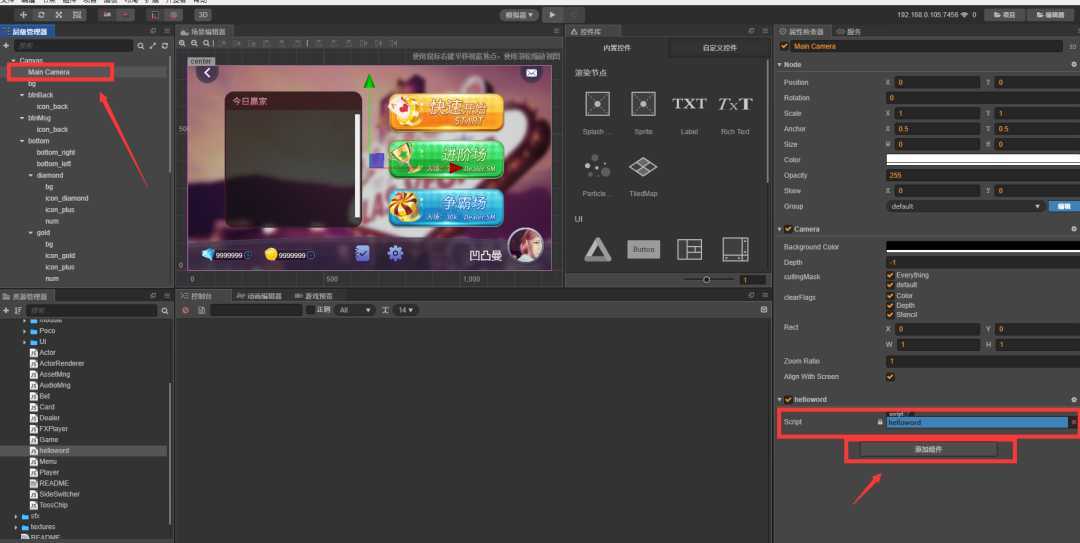Collapse the Node section in the inspector
This screenshot has height=543, width=1080.
780,65
